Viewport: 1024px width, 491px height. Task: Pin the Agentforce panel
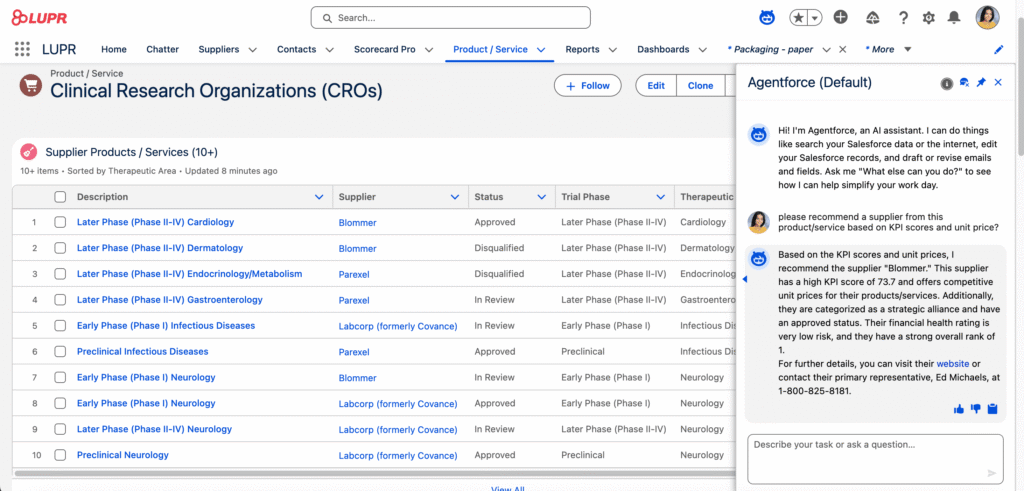(x=981, y=83)
